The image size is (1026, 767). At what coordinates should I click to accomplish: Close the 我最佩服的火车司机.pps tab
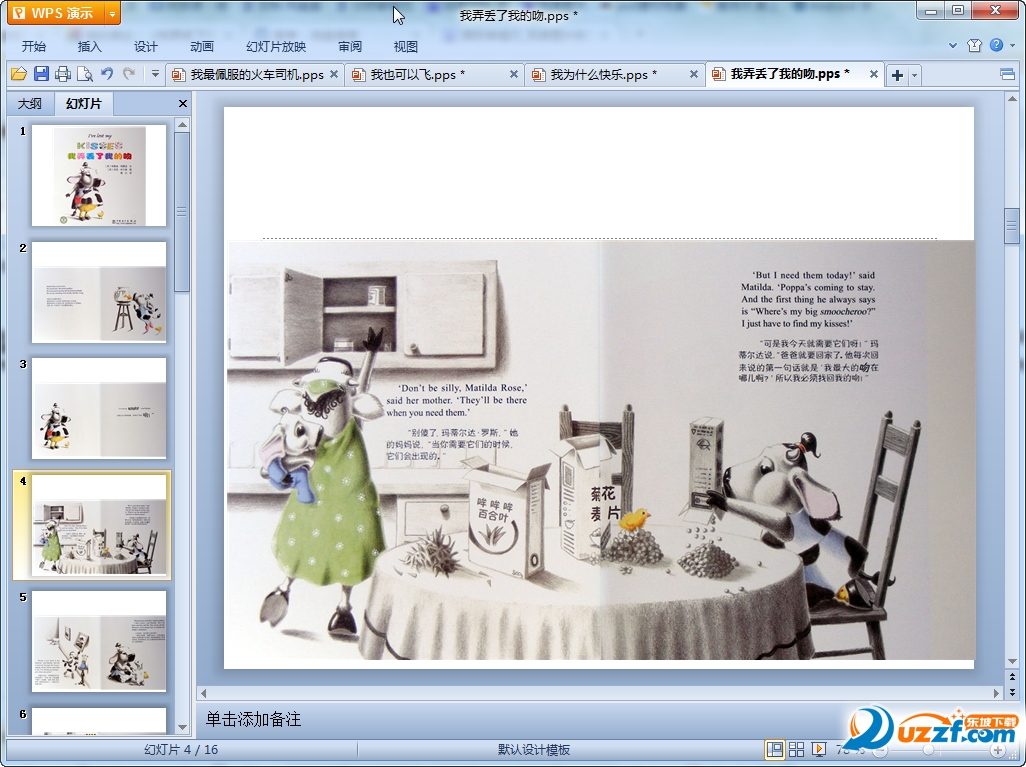pyautogui.click(x=334, y=75)
